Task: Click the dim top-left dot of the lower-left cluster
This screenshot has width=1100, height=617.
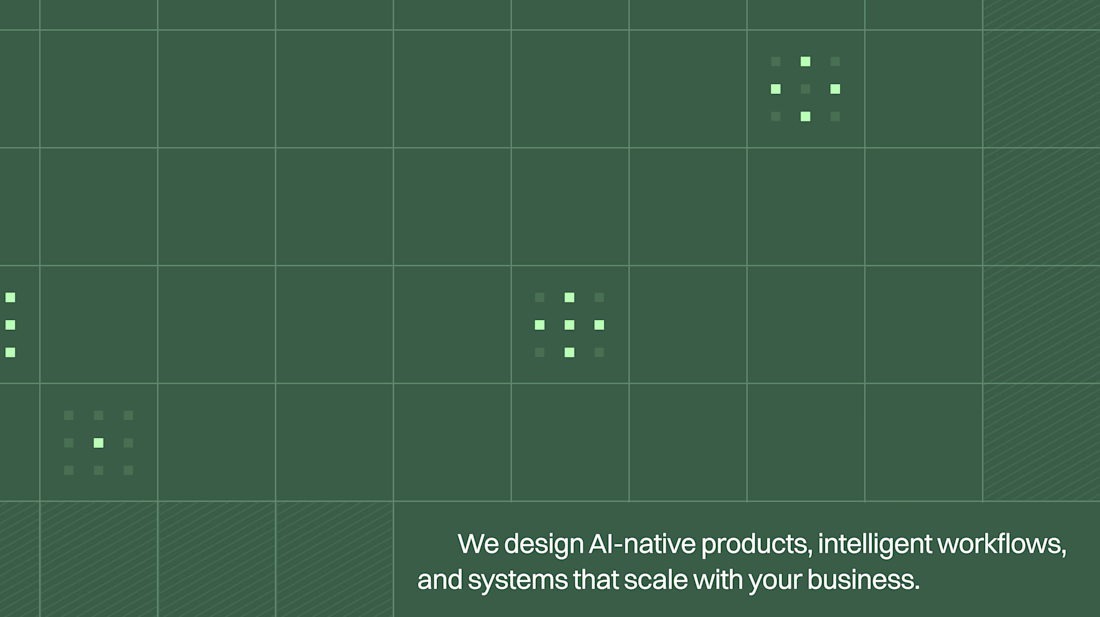Action: (69, 415)
